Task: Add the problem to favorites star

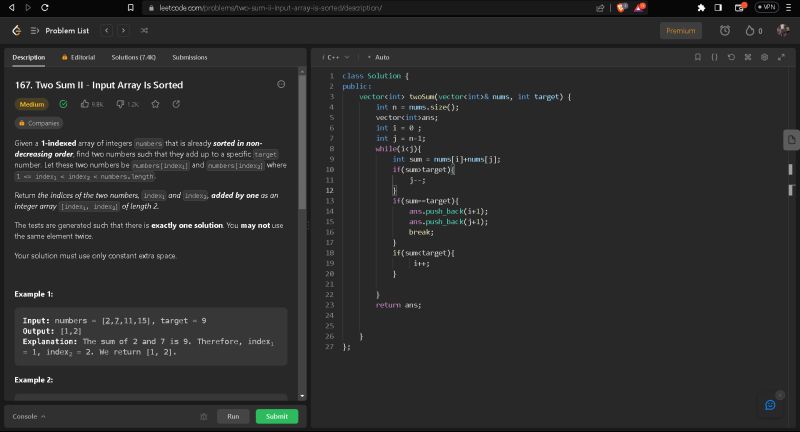Action: tap(156, 104)
